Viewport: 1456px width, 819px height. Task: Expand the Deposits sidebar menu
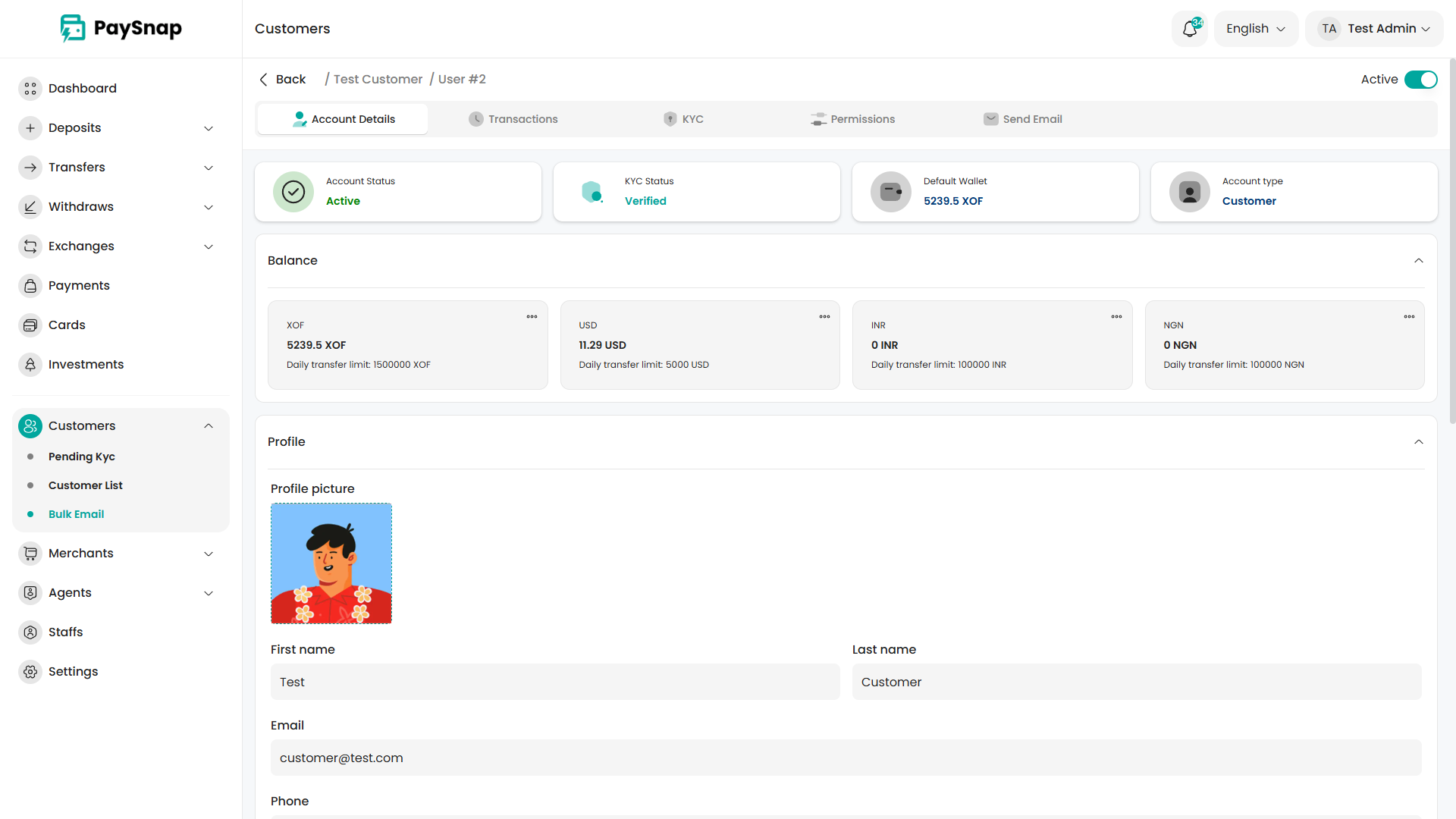pyautogui.click(x=209, y=128)
